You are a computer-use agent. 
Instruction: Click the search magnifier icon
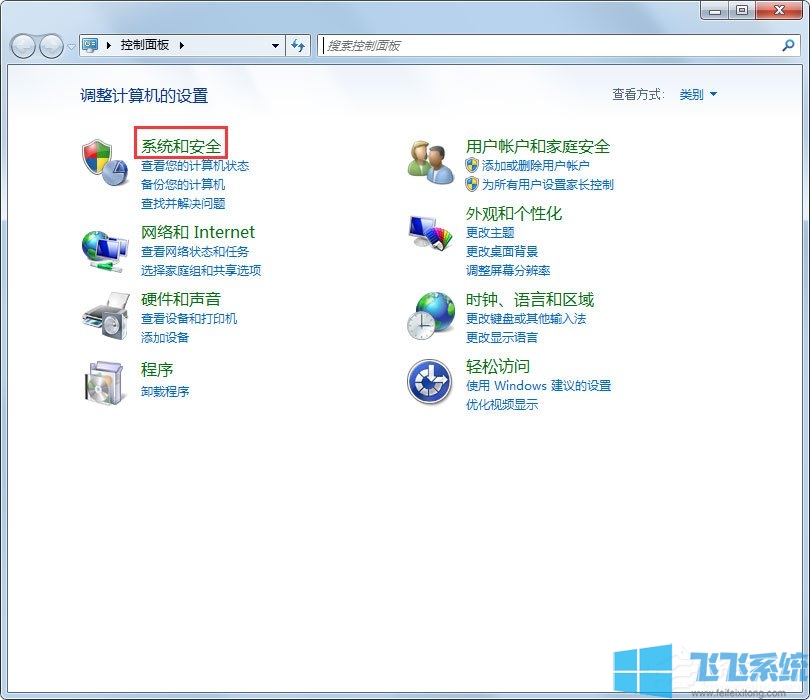point(788,45)
